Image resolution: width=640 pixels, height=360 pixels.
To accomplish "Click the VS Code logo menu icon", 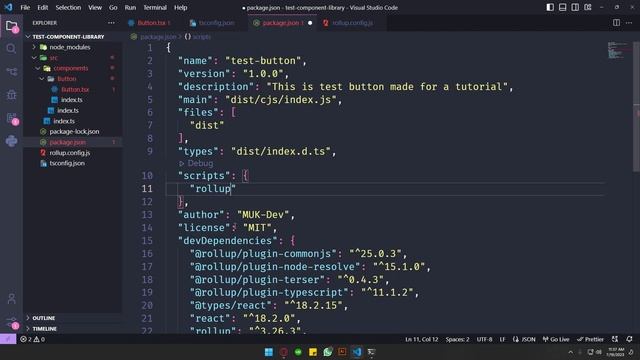I will coord(8,7).
